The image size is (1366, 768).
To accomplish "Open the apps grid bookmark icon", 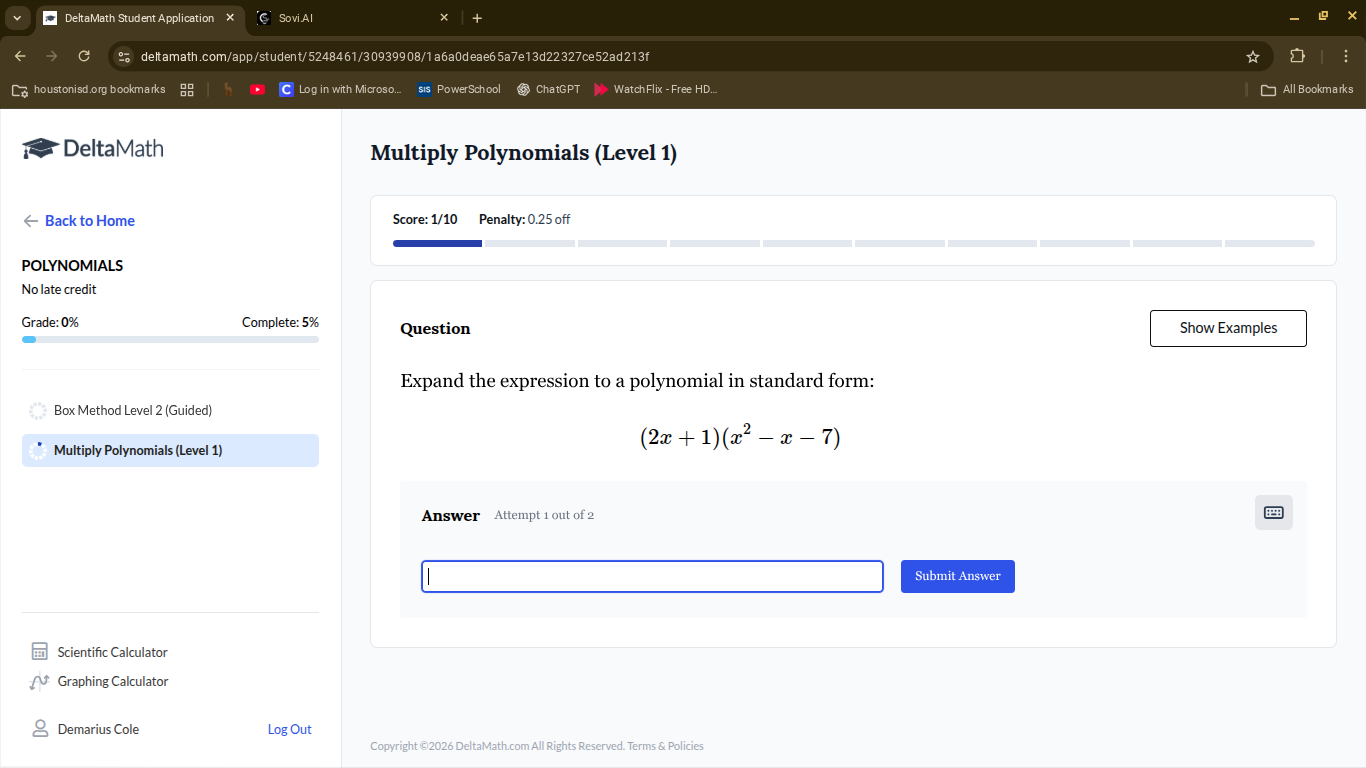I will click(187, 89).
